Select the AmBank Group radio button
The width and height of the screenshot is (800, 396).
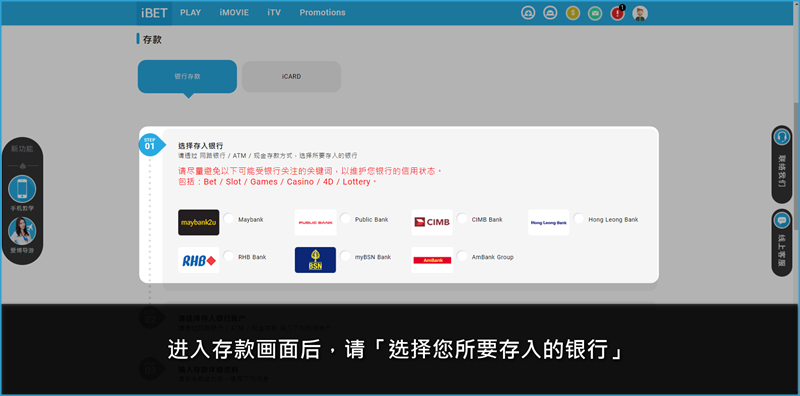462,256
